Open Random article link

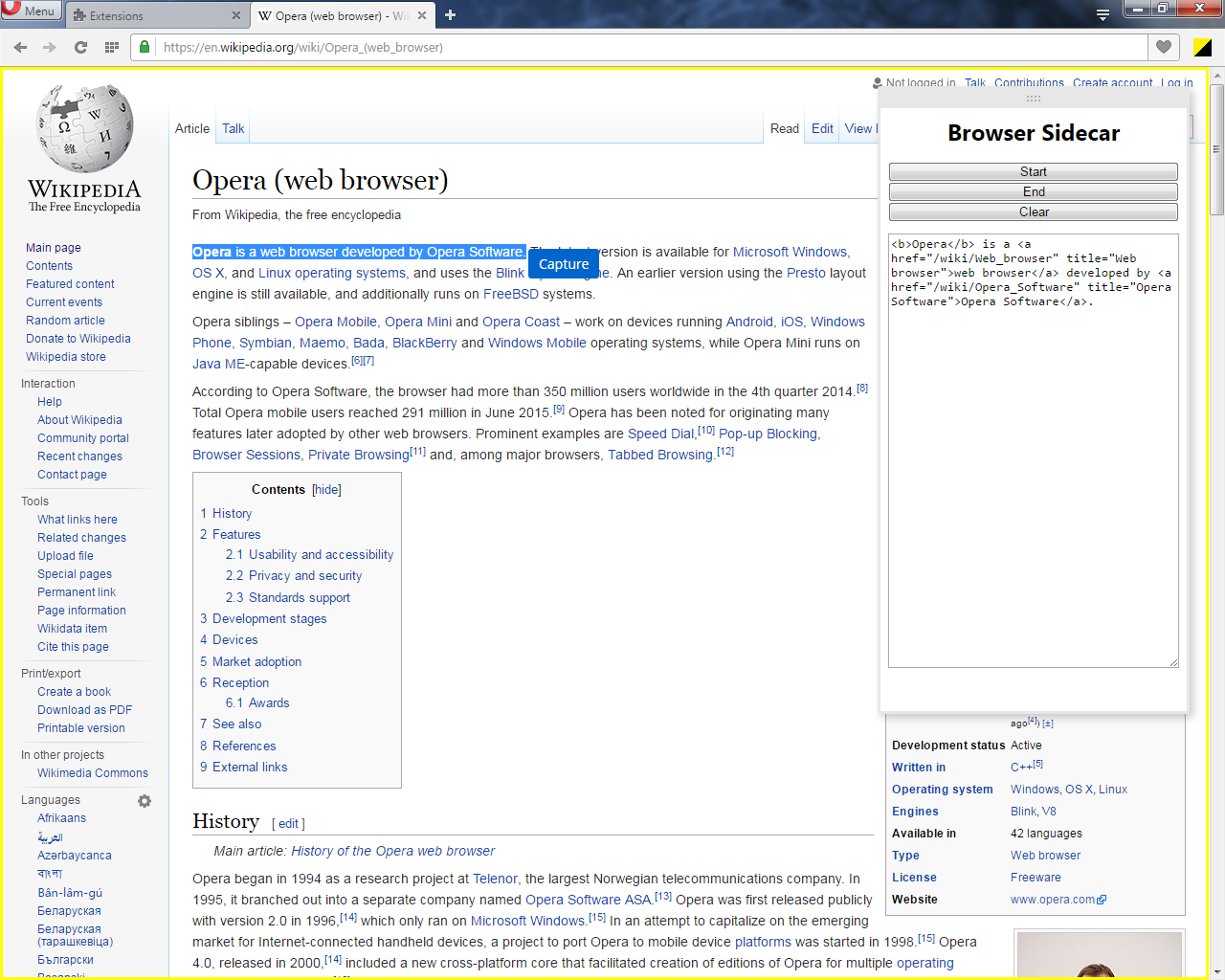point(65,321)
